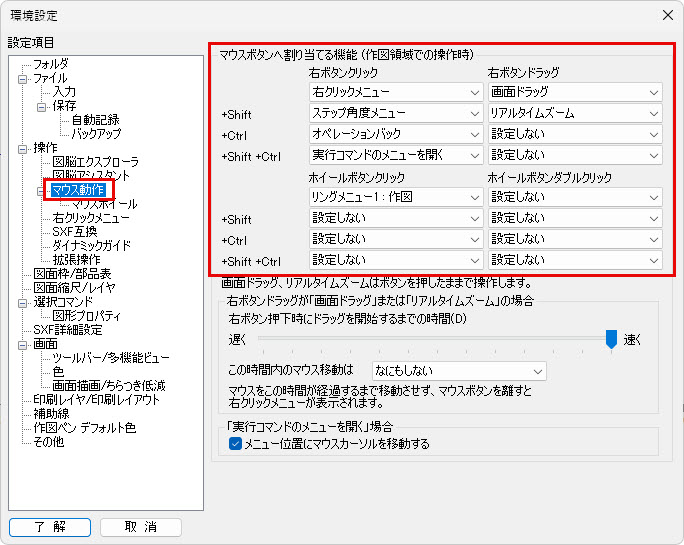Click the 了解 button

point(49,527)
